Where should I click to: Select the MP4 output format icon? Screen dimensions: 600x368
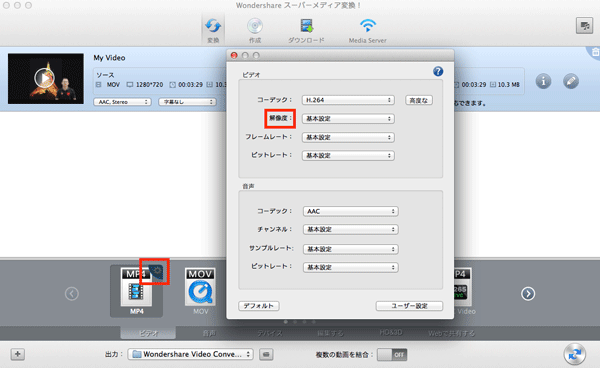pyautogui.click(x=136, y=291)
